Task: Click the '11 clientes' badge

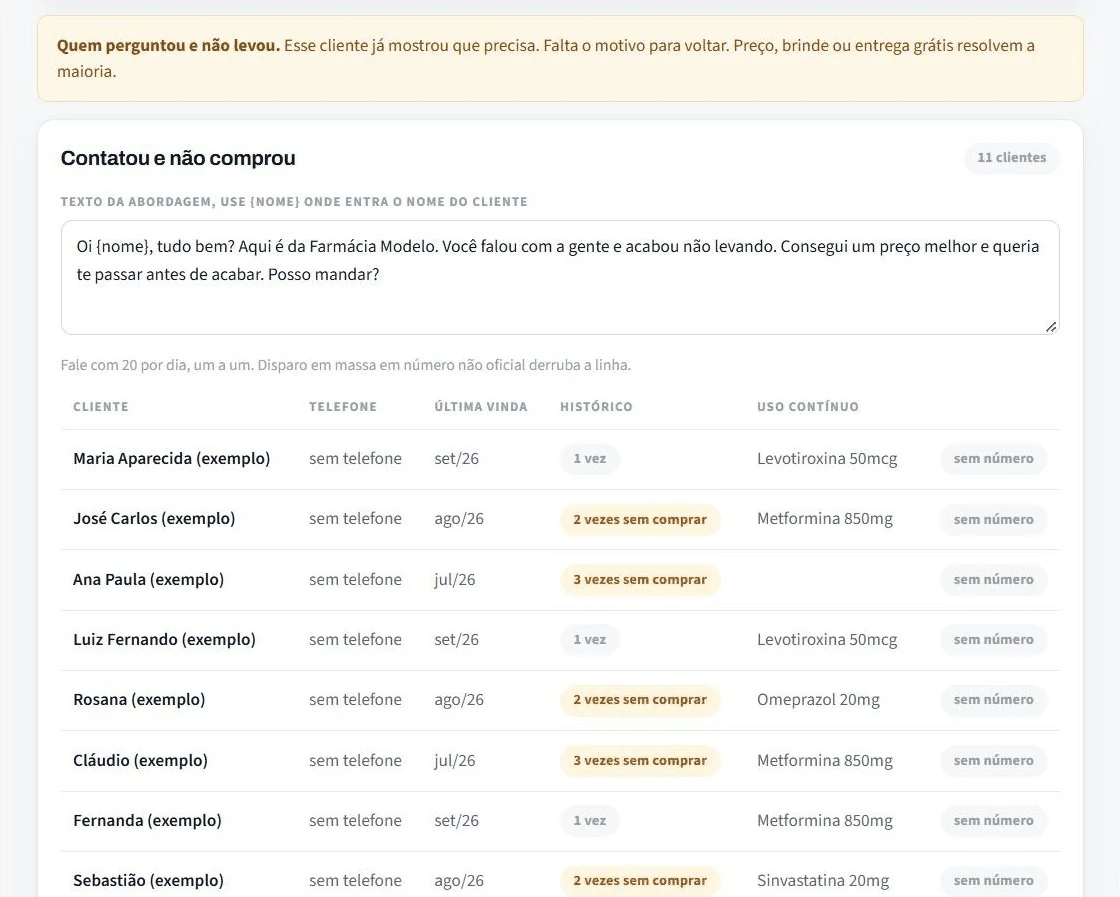Action: click(1011, 158)
